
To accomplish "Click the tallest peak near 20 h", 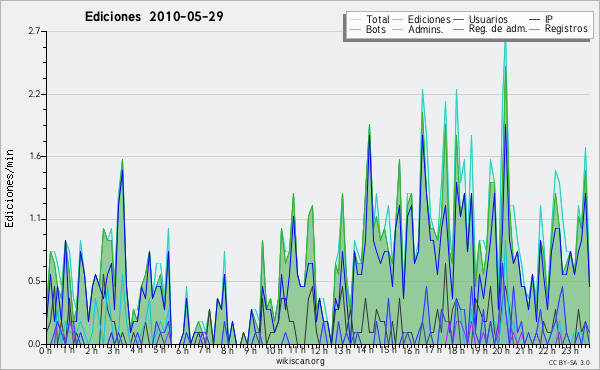I will click(x=505, y=40).
